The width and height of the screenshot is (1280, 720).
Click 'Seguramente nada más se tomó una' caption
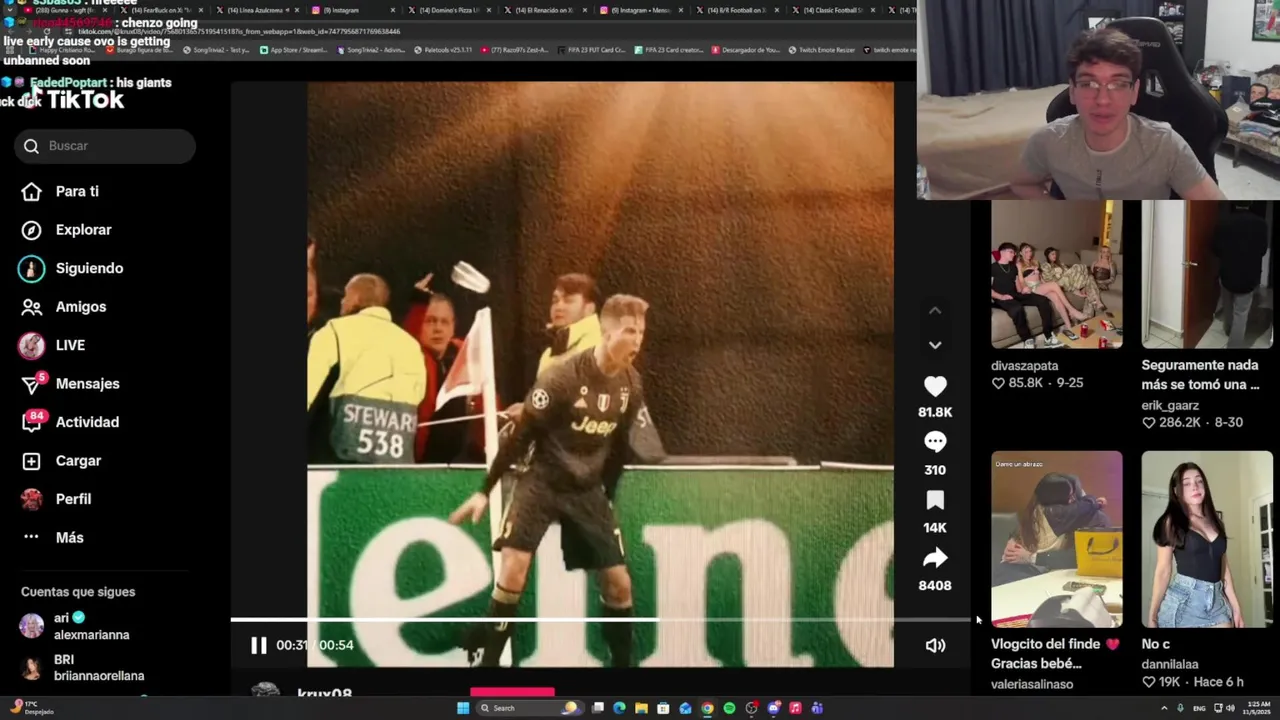(1201, 375)
